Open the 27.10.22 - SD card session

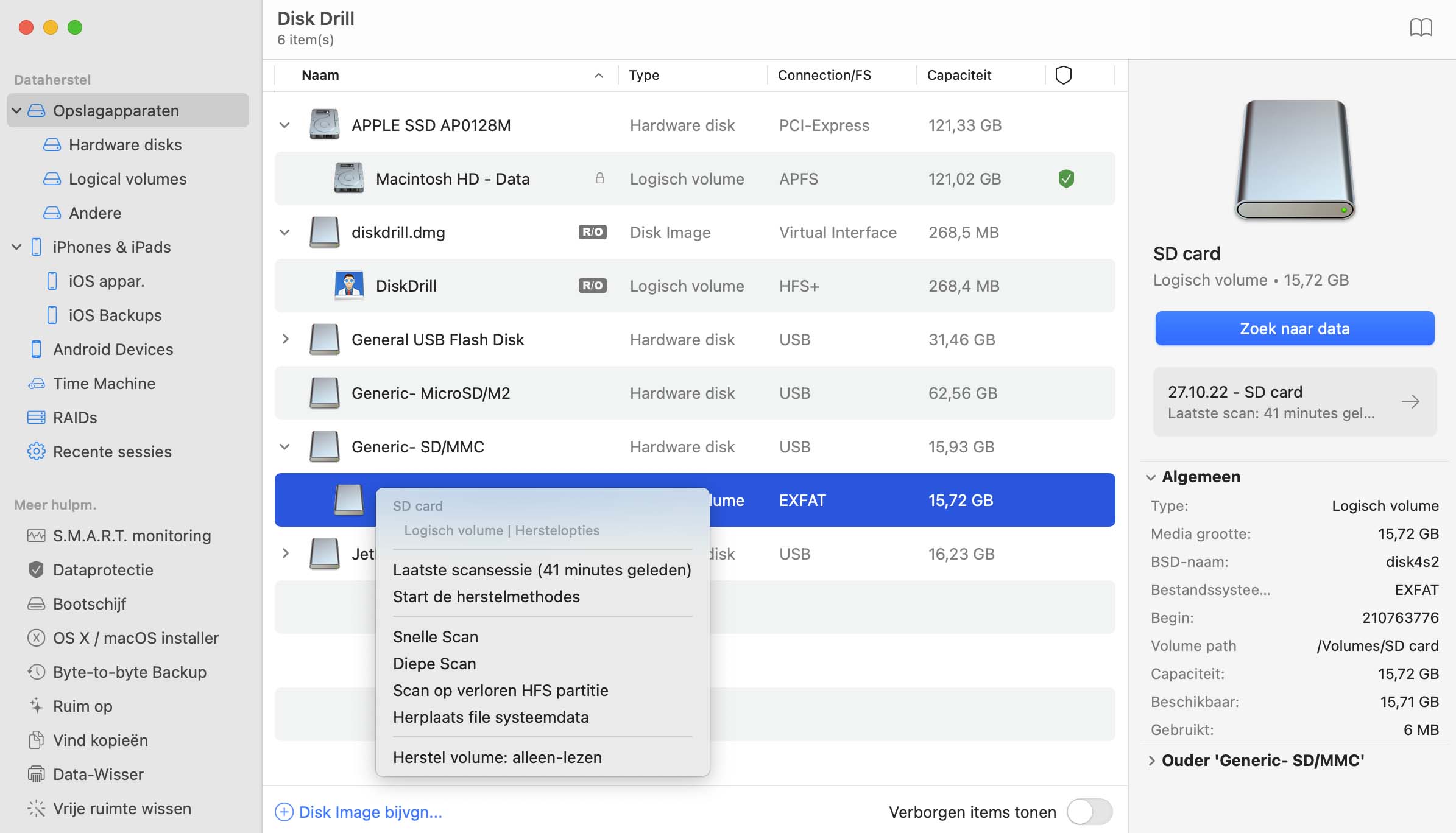[x=1295, y=402]
